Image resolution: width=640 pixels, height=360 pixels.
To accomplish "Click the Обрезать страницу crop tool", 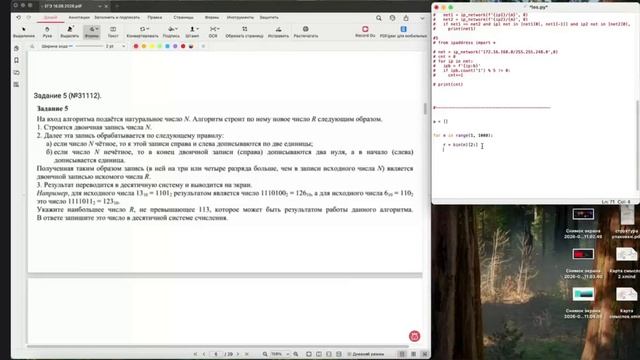I will tap(244, 32).
